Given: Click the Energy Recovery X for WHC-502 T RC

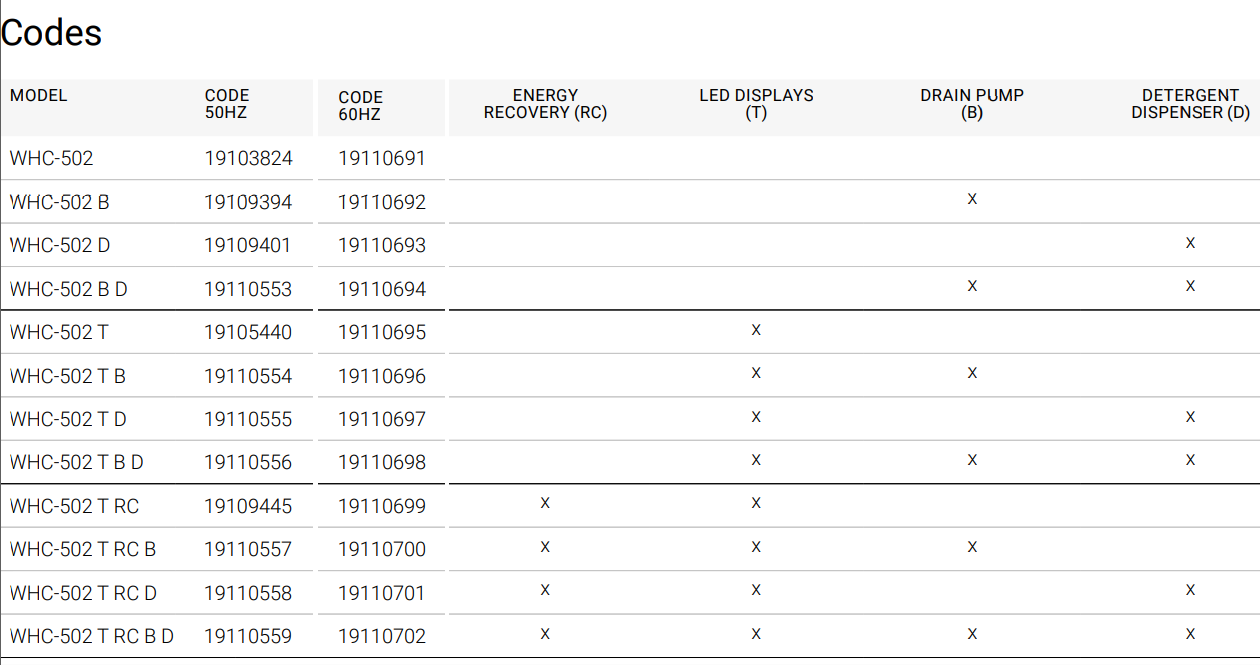Looking at the screenshot, I should click(x=545, y=503).
